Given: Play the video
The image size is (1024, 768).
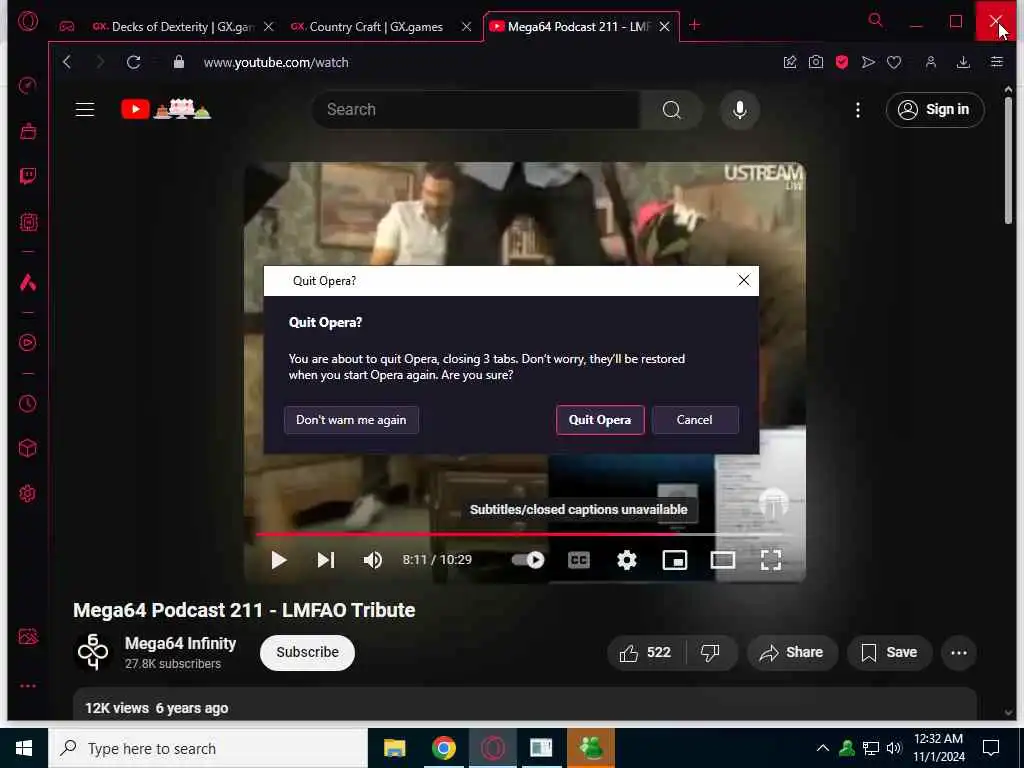Looking at the screenshot, I should click(279, 560).
